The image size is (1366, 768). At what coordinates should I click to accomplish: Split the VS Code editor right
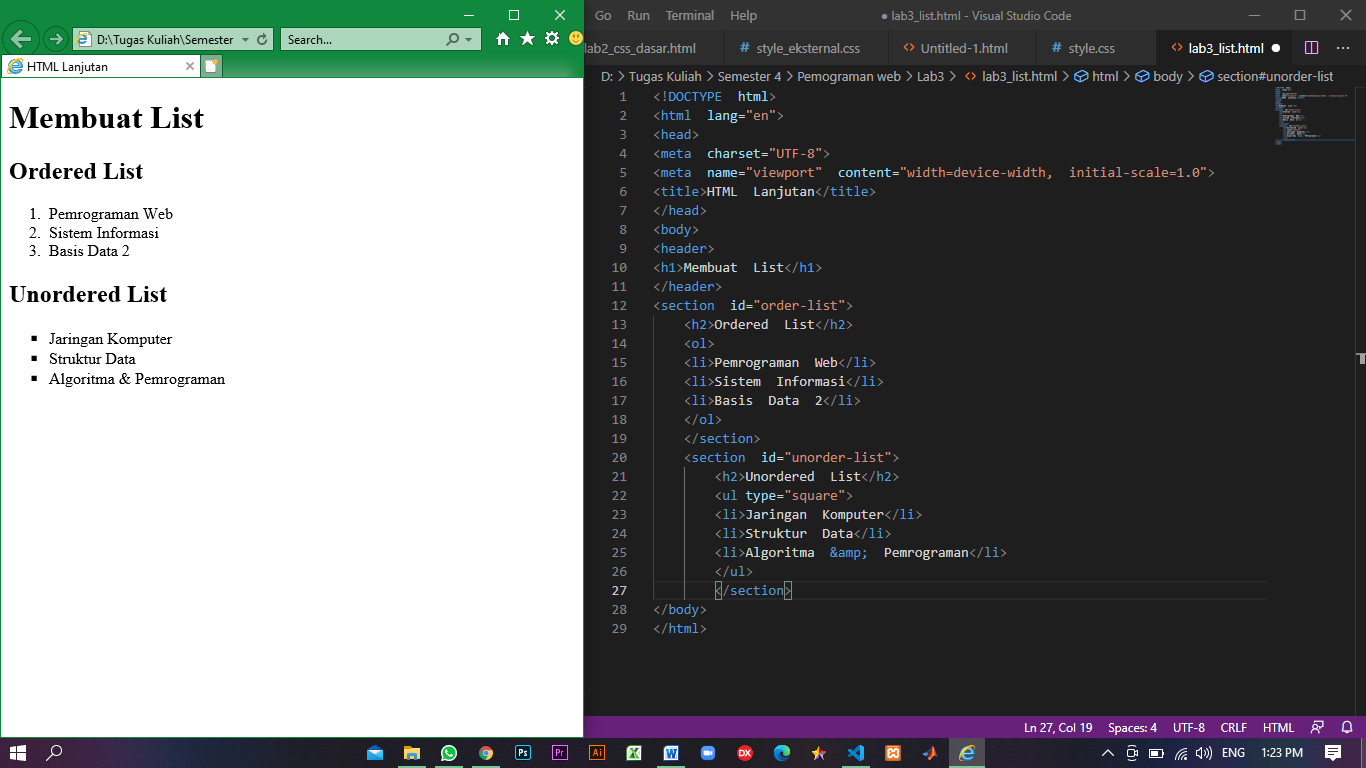pyautogui.click(x=1311, y=48)
